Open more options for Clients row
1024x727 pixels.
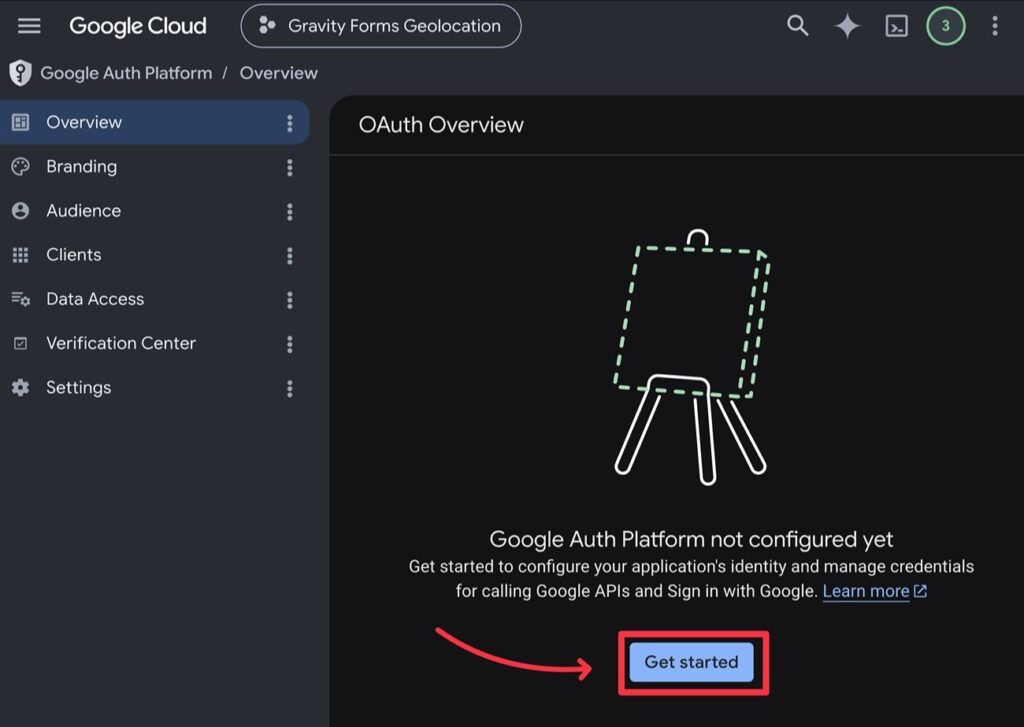289,256
